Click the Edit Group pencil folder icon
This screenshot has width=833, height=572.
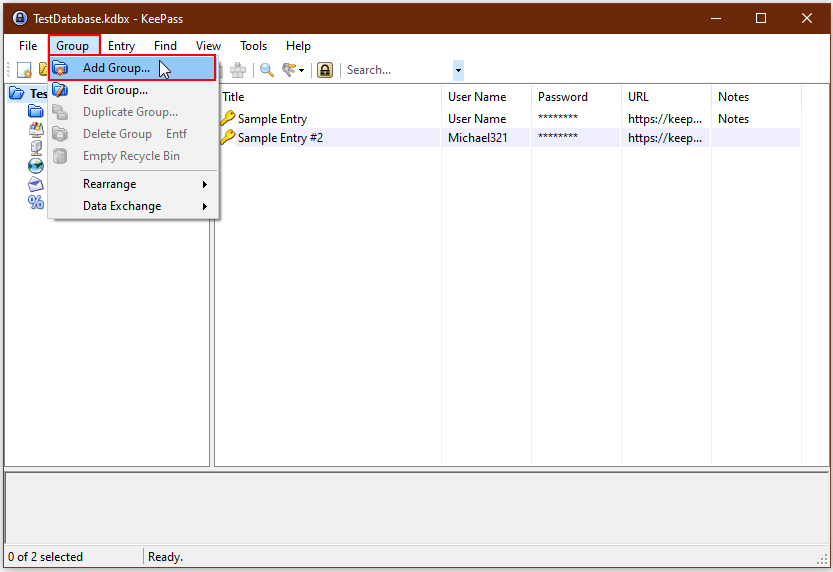click(x=60, y=90)
